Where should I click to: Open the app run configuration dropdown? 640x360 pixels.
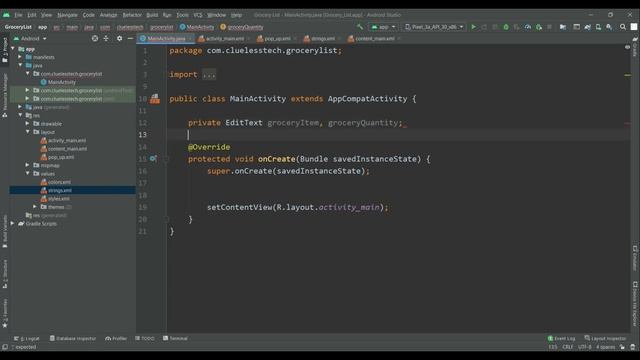coord(383,27)
